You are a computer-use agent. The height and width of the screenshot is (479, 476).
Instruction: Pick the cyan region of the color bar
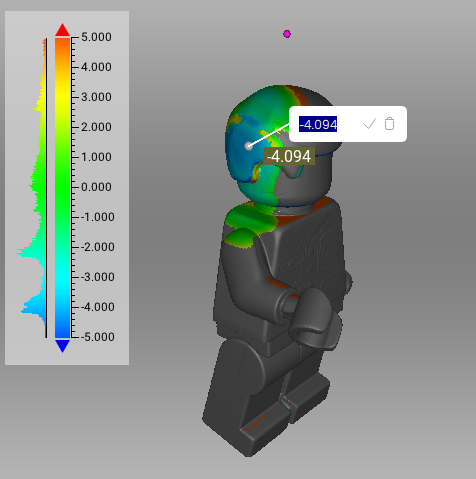(x=63, y=277)
